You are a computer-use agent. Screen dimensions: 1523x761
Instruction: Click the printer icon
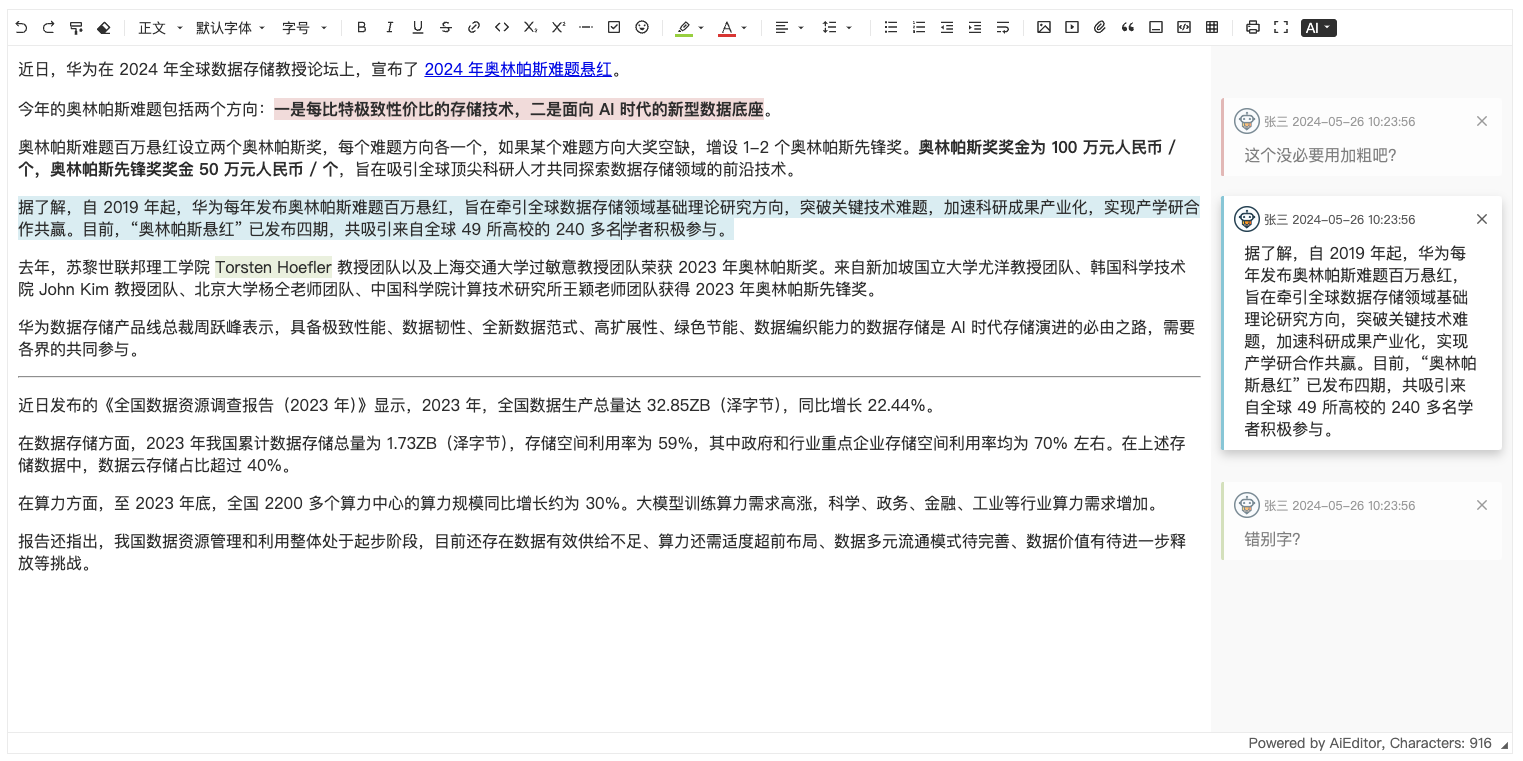click(1253, 28)
